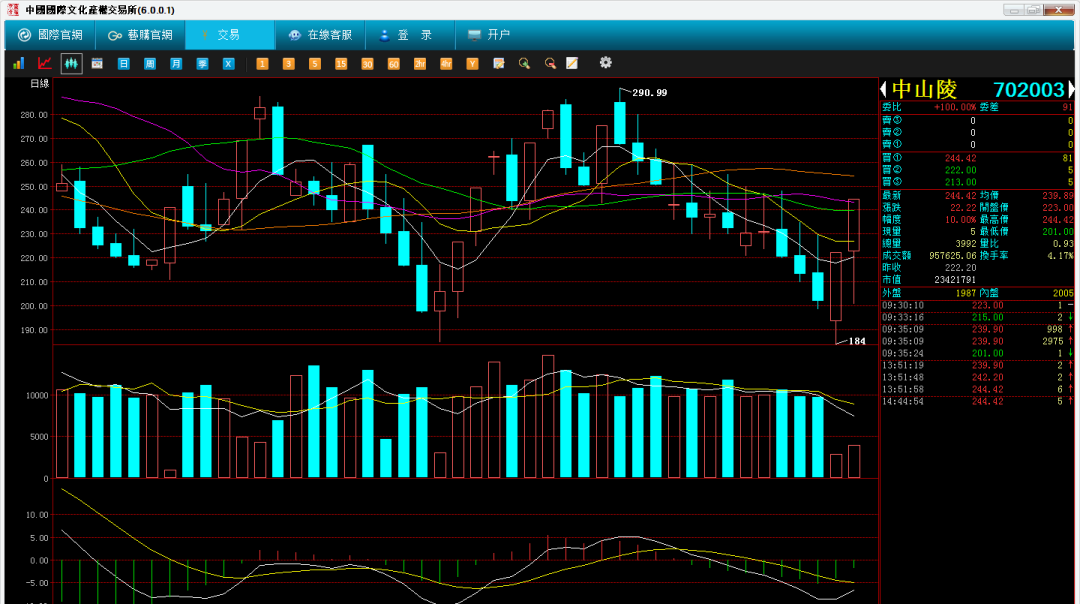The image size is (1080, 604).
Task: Select the 2hr interval icon
Action: [x=419, y=63]
